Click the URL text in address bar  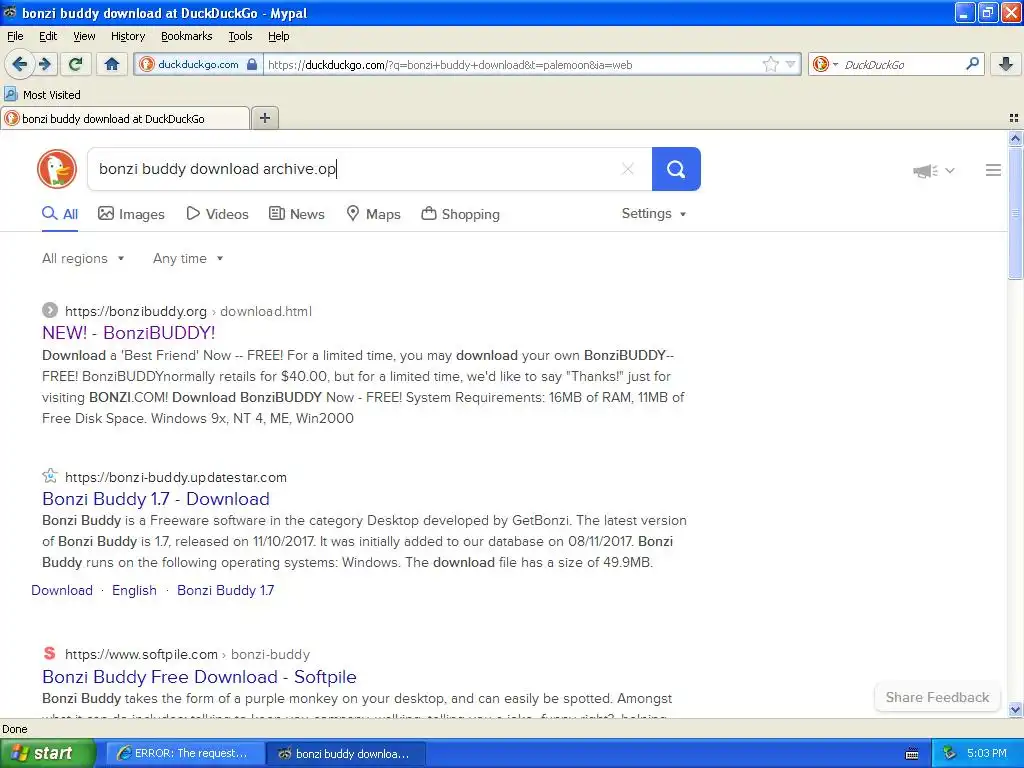coord(450,65)
